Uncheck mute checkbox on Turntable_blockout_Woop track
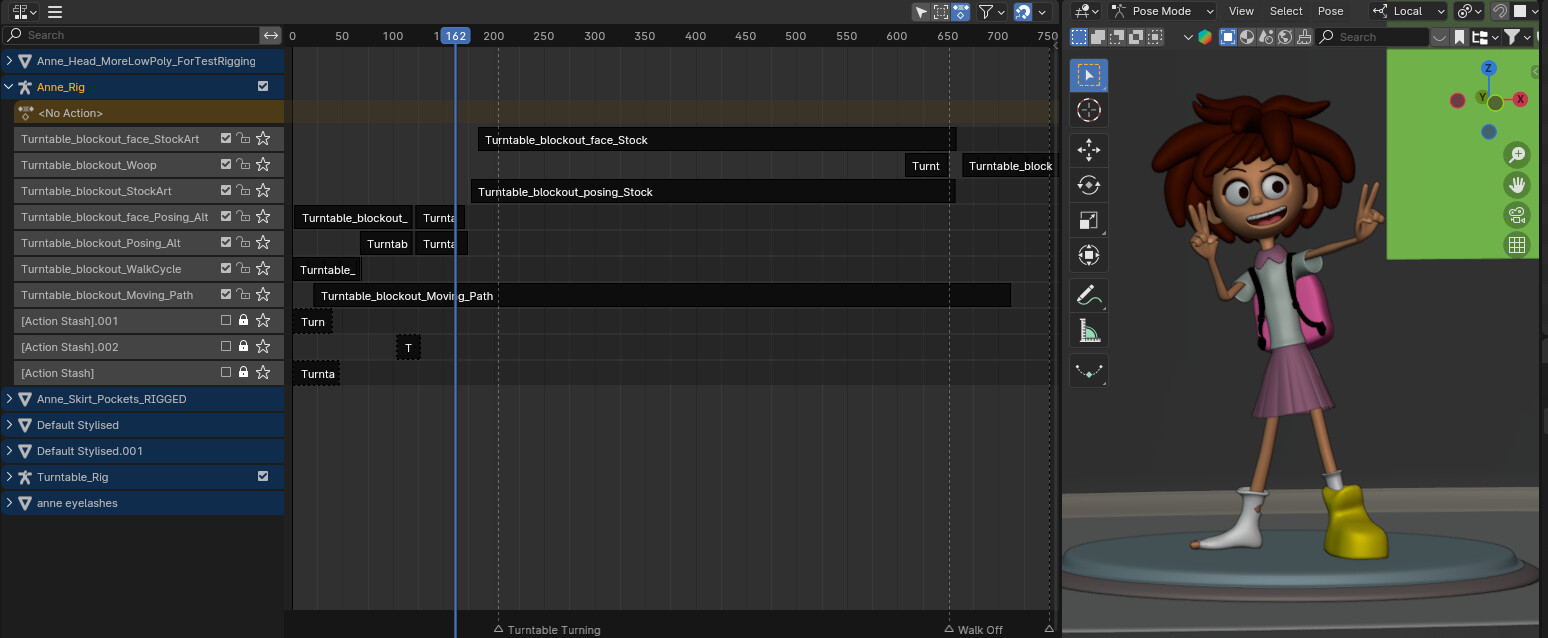Image resolution: width=1548 pixels, height=638 pixels. click(x=226, y=164)
